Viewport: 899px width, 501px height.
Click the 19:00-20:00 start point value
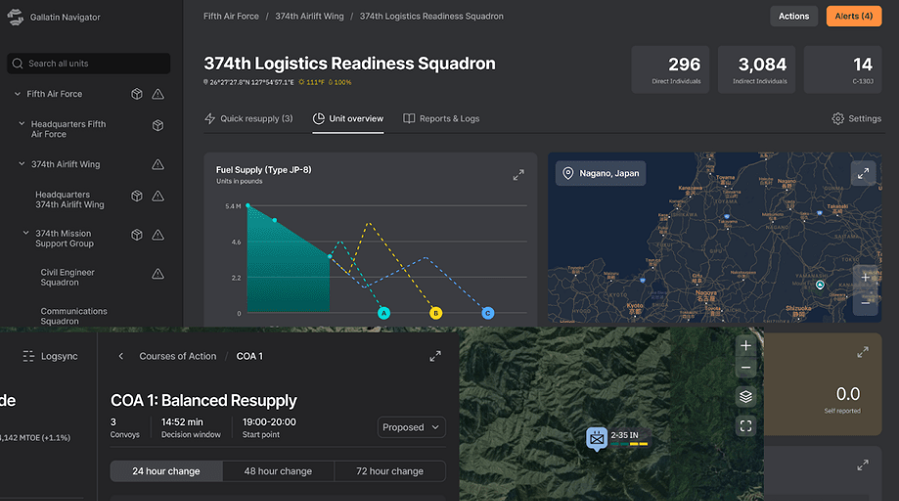coord(269,422)
